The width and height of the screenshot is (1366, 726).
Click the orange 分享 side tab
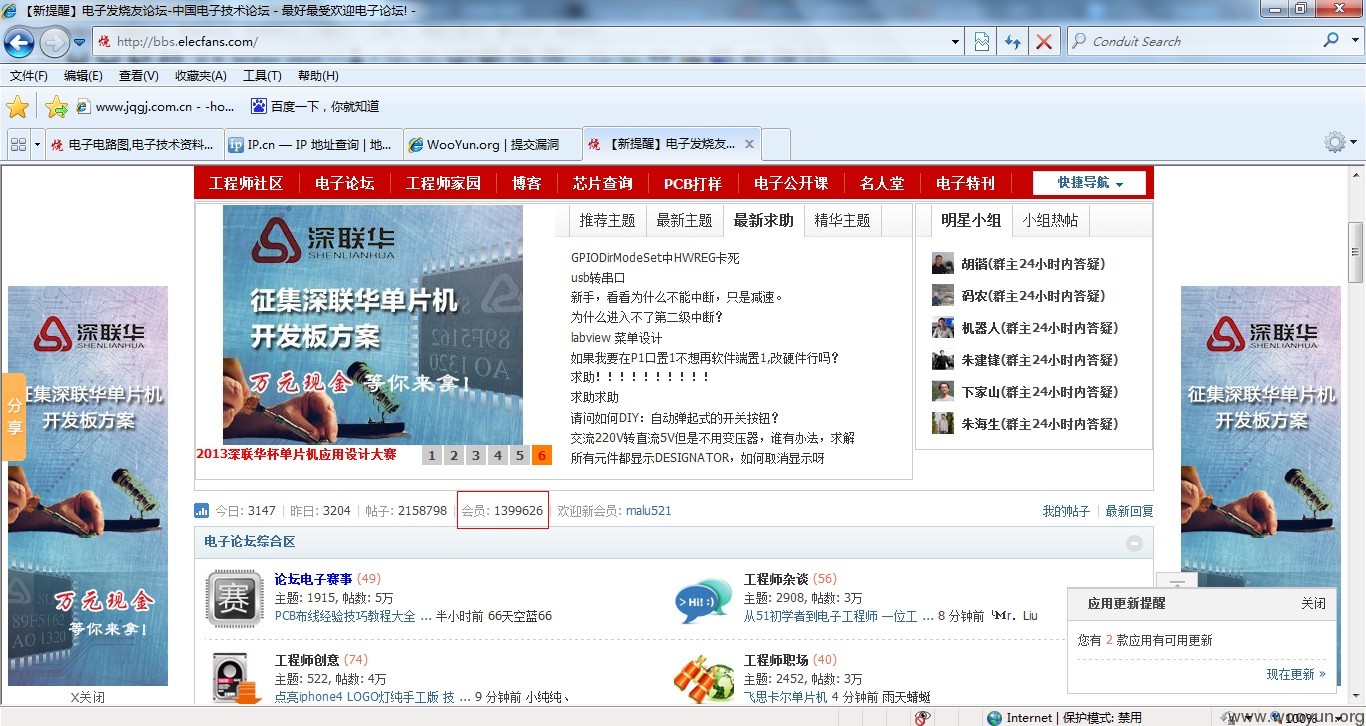click(x=14, y=417)
